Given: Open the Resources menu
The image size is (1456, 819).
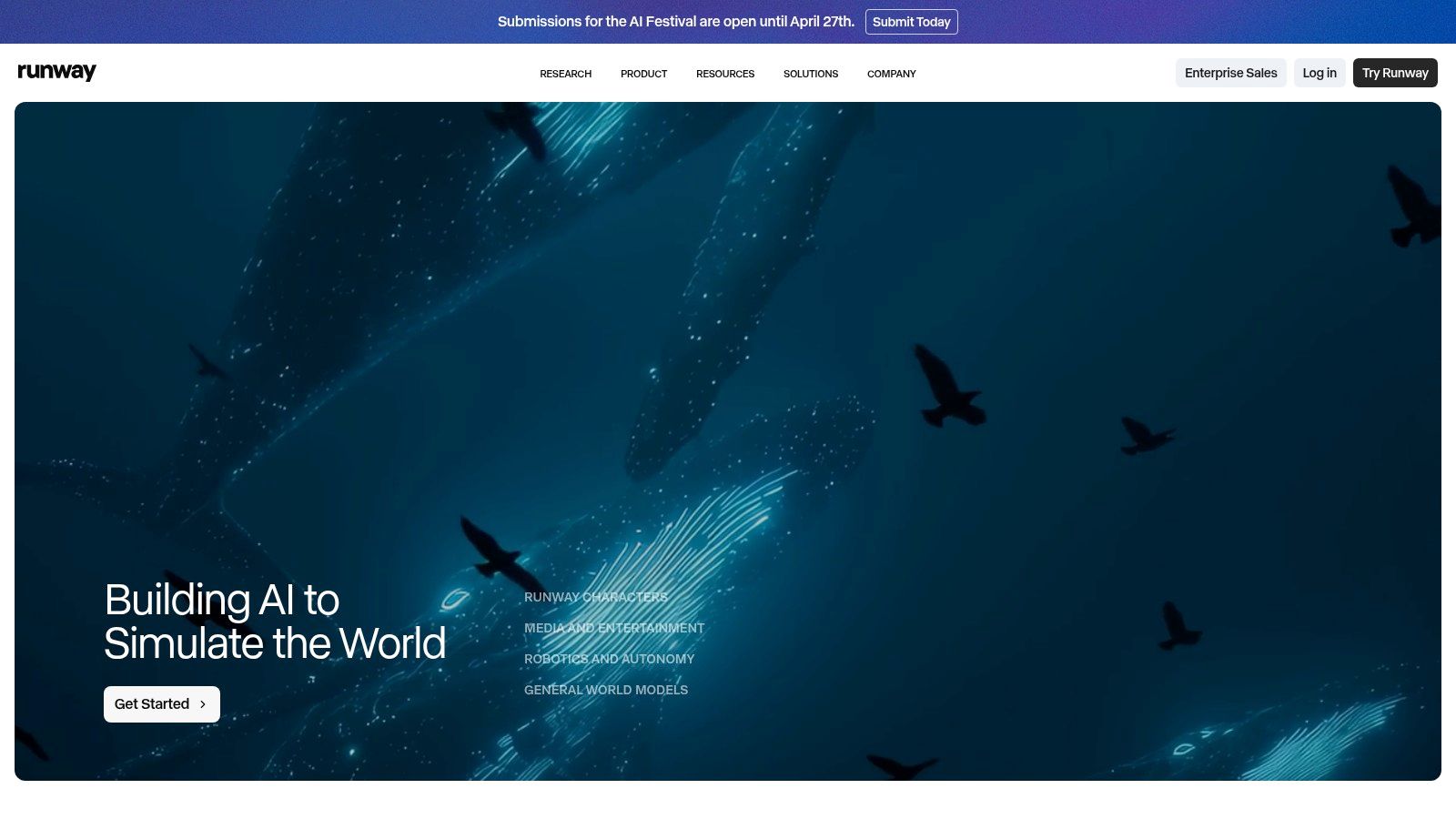Looking at the screenshot, I should [x=725, y=74].
